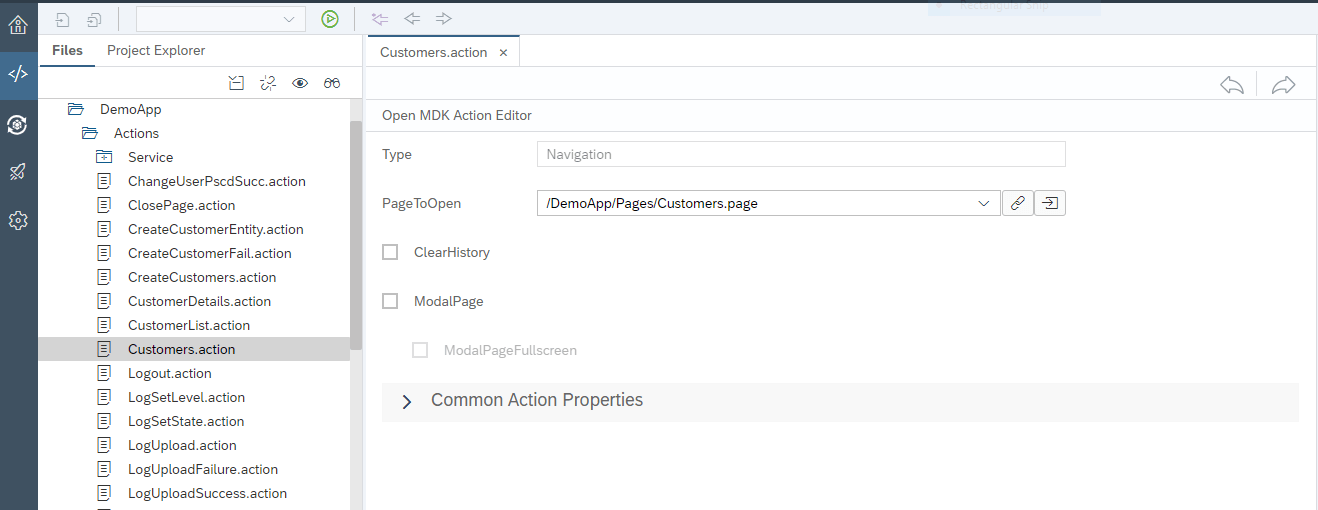This screenshot has height=510, width=1318.
Task: Click the green Run button in toolbar
Action: click(330, 18)
